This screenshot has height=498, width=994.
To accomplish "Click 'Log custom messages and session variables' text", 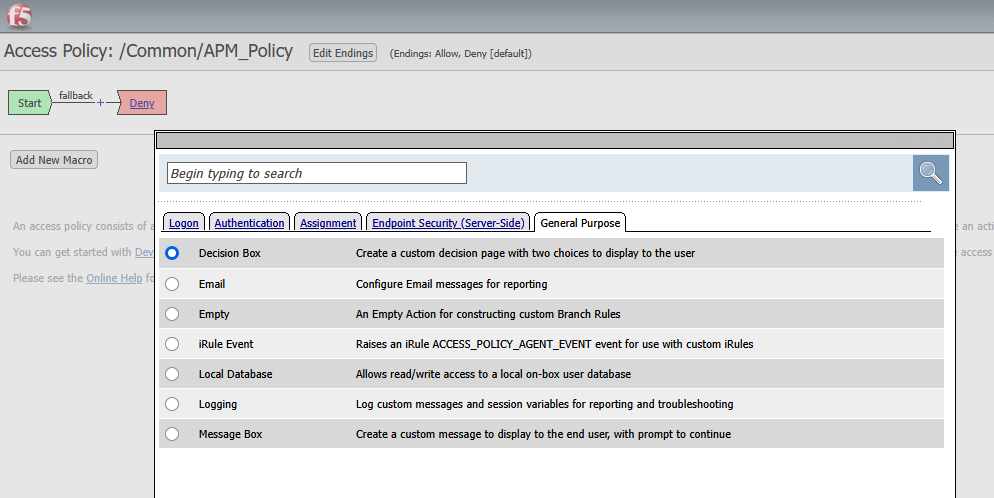I will [x=545, y=404].
